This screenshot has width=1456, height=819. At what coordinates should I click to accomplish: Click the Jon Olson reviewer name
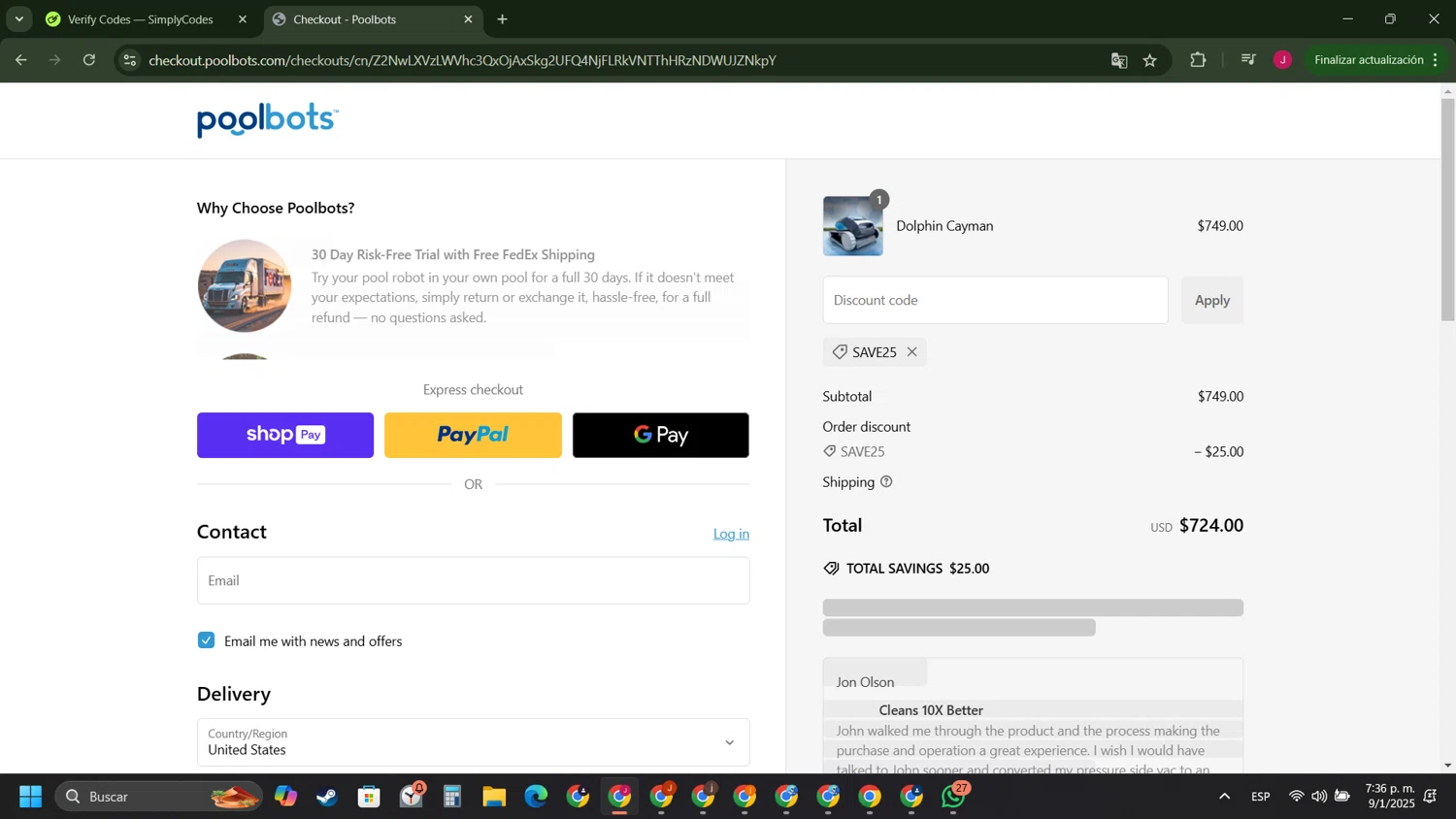tap(865, 682)
